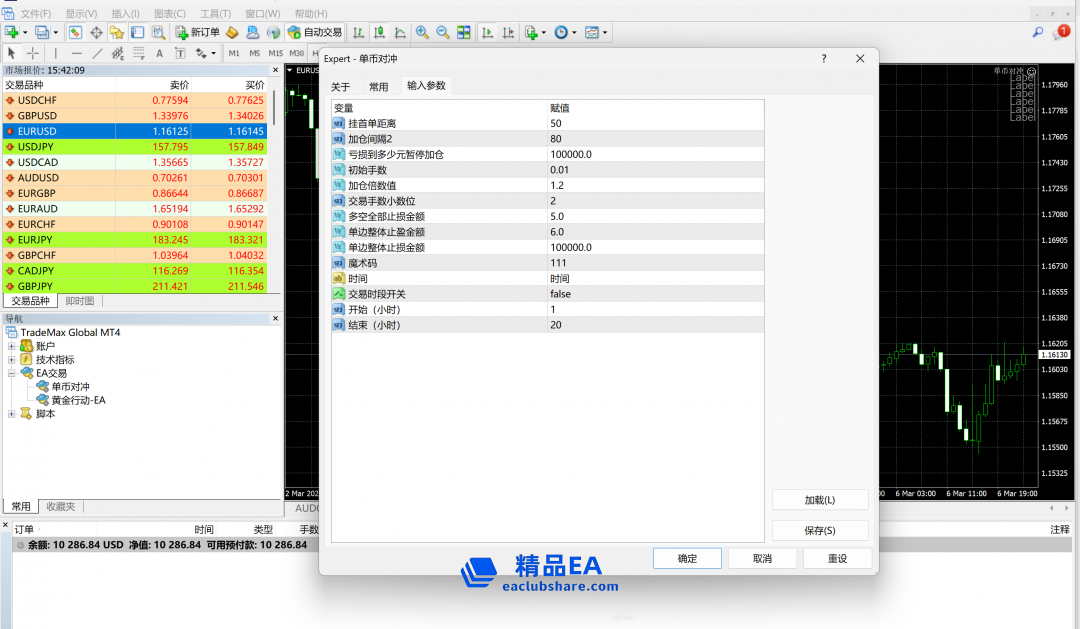Click the 加载(L) load button
This screenshot has width=1080, height=629.
pos(819,500)
